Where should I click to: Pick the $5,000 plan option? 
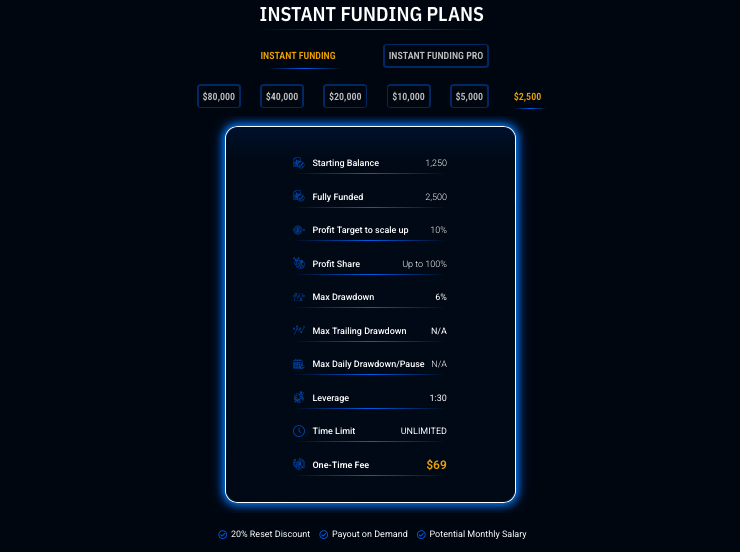(469, 96)
